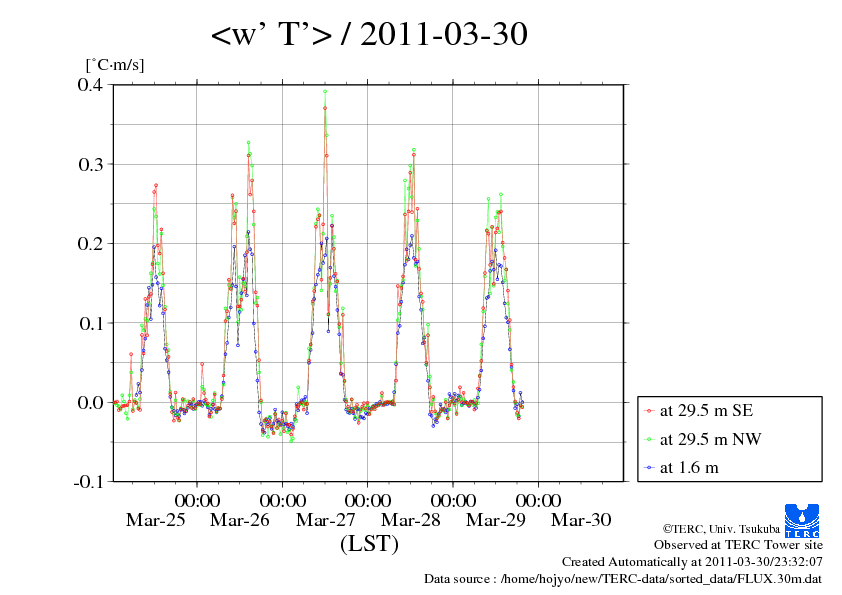
Task: Click the y-axis value -0.1
Action: coord(88,482)
